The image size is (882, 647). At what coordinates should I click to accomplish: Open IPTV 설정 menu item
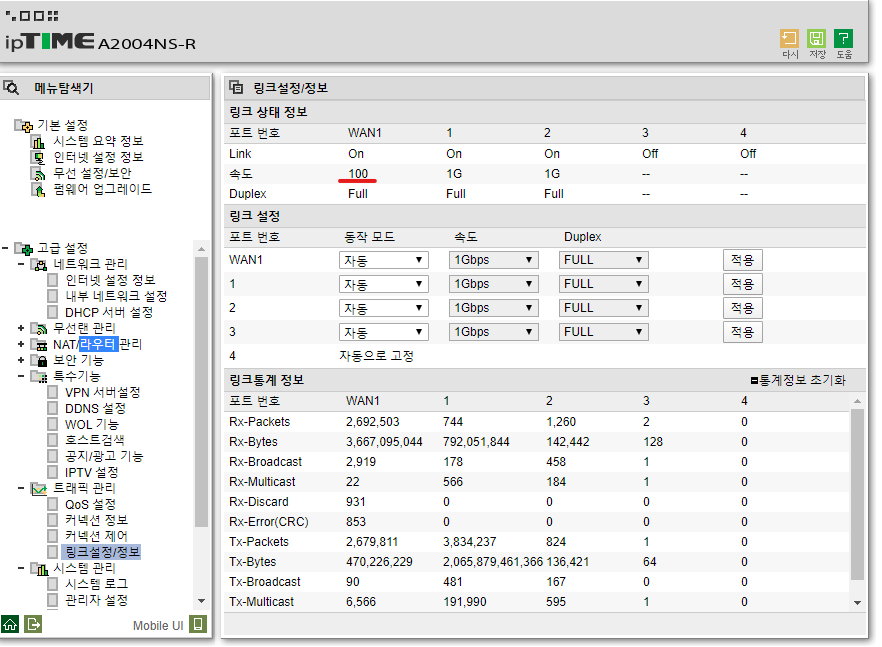pyautogui.click(x=92, y=472)
